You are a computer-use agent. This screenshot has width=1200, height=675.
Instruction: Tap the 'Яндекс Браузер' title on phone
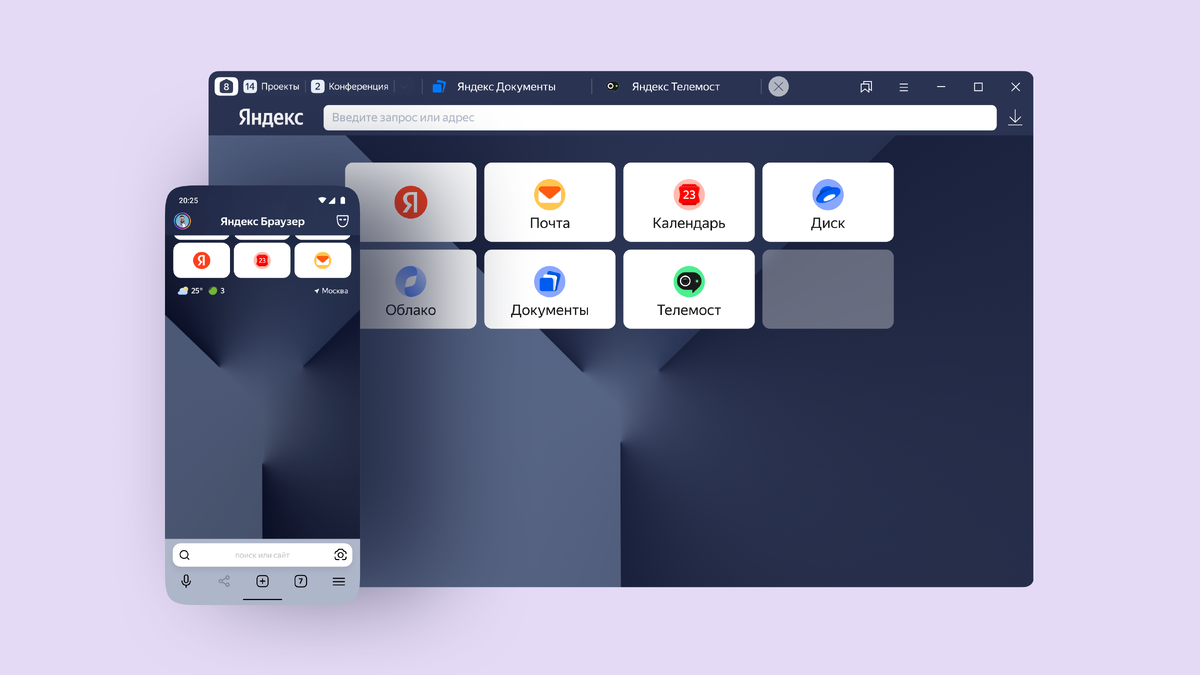coord(262,221)
